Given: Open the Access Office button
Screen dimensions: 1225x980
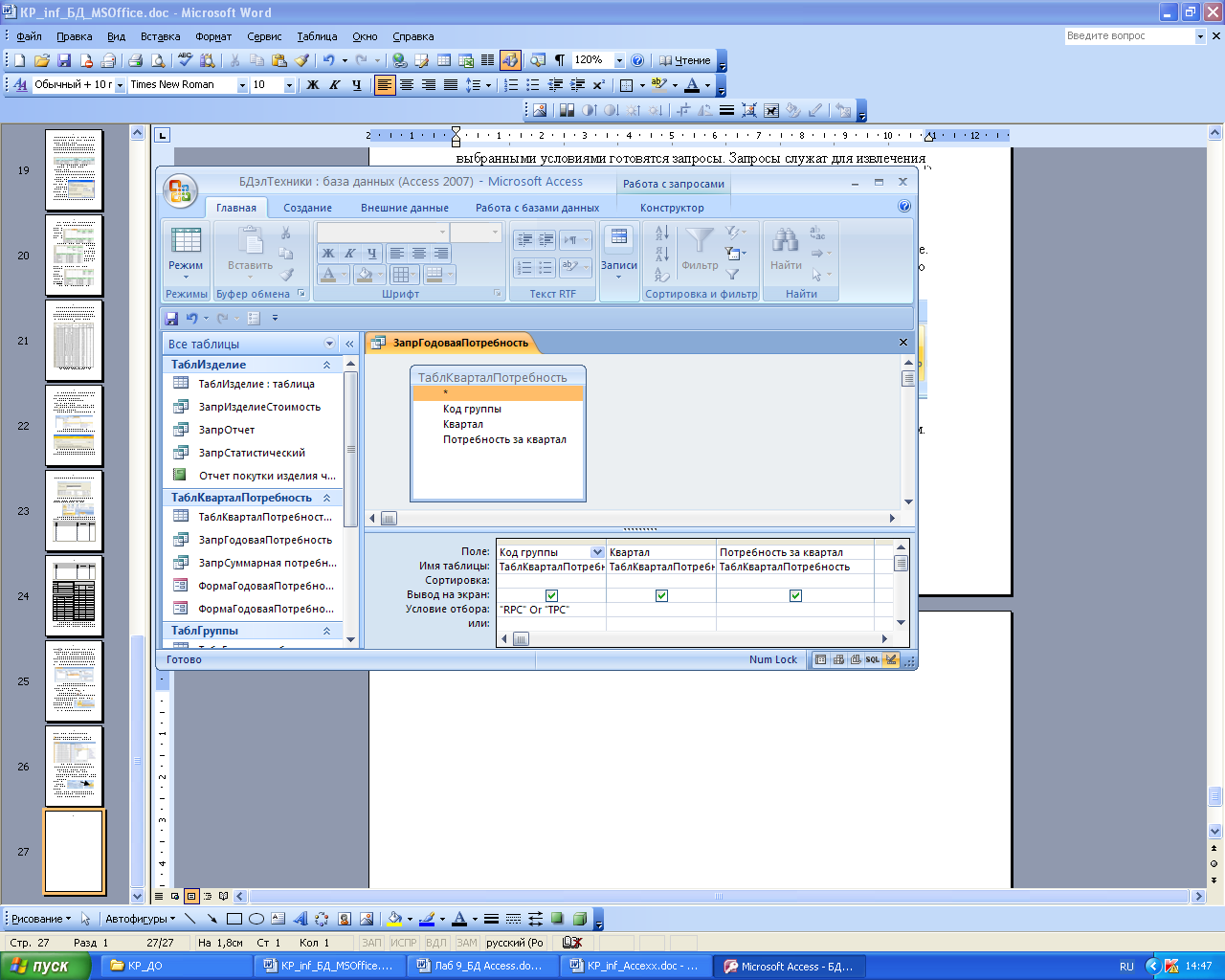Looking at the screenshot, I should click(x=179, y=190).
